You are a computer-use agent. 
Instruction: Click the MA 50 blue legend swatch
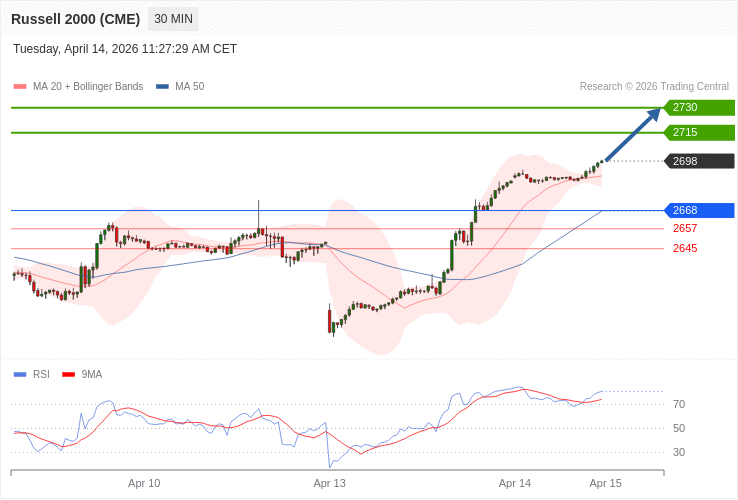coord(162,87)
